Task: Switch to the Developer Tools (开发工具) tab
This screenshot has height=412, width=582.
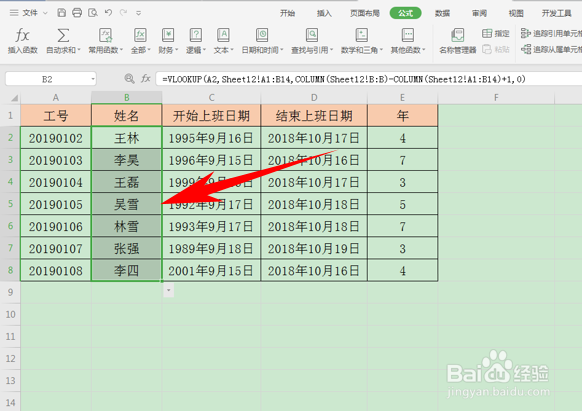Action: coord(556,13)
